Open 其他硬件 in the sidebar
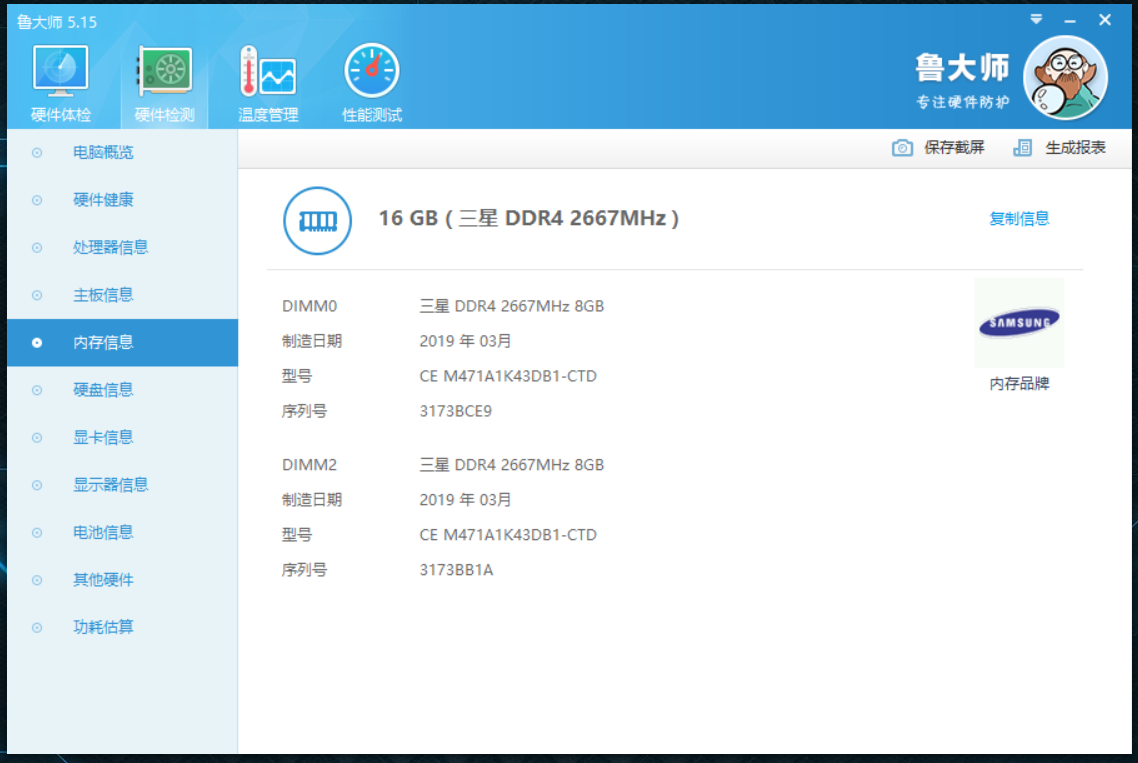1138x763 pixels. tap(123, 580)
